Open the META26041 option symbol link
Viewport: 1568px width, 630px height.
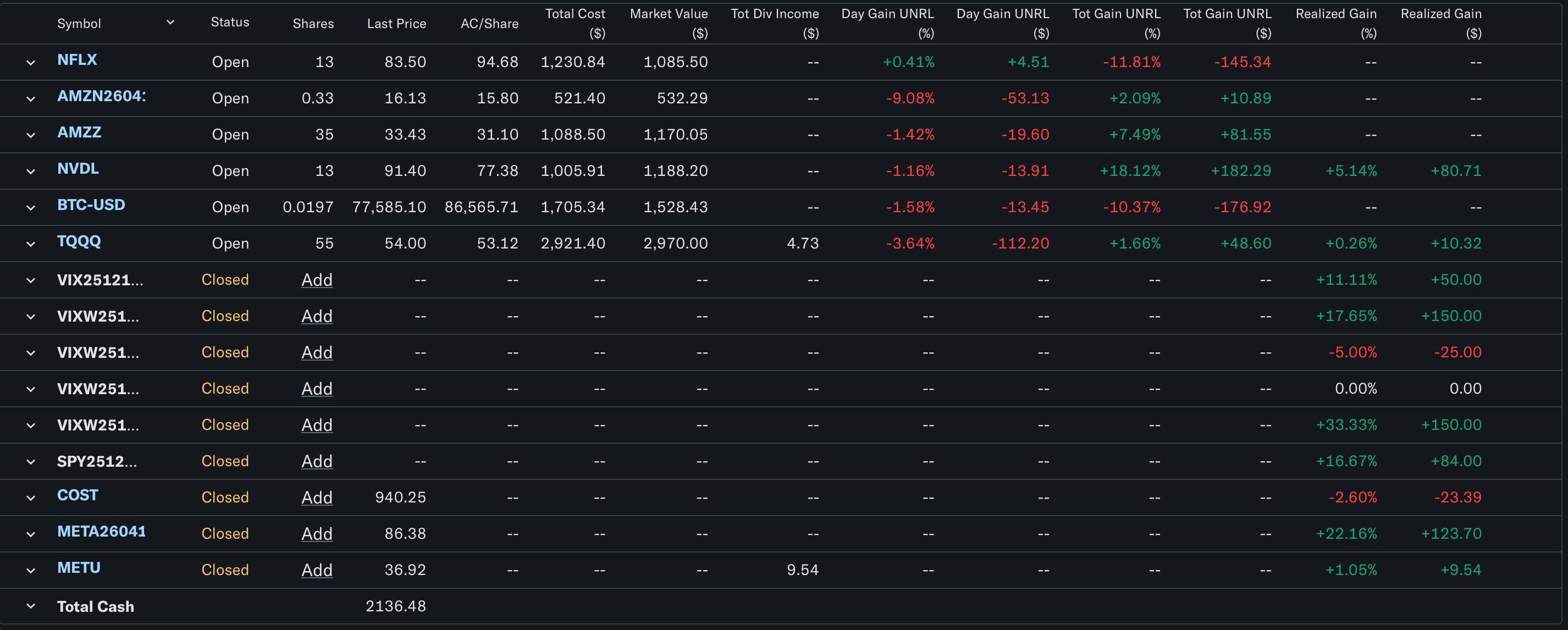tap(101, 532)
